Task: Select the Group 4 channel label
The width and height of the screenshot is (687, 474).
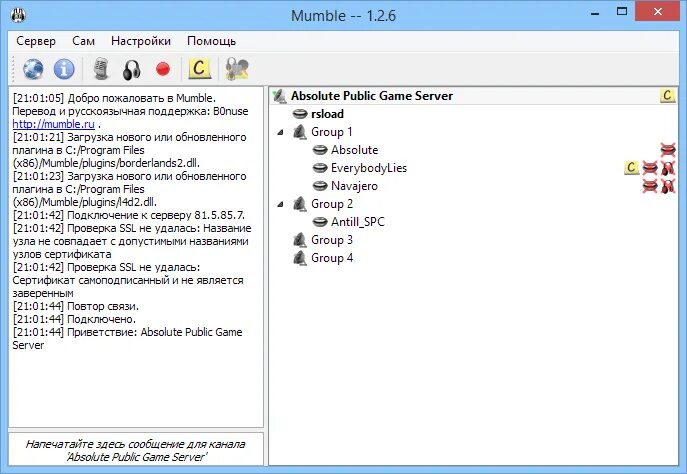Action: 332,258
